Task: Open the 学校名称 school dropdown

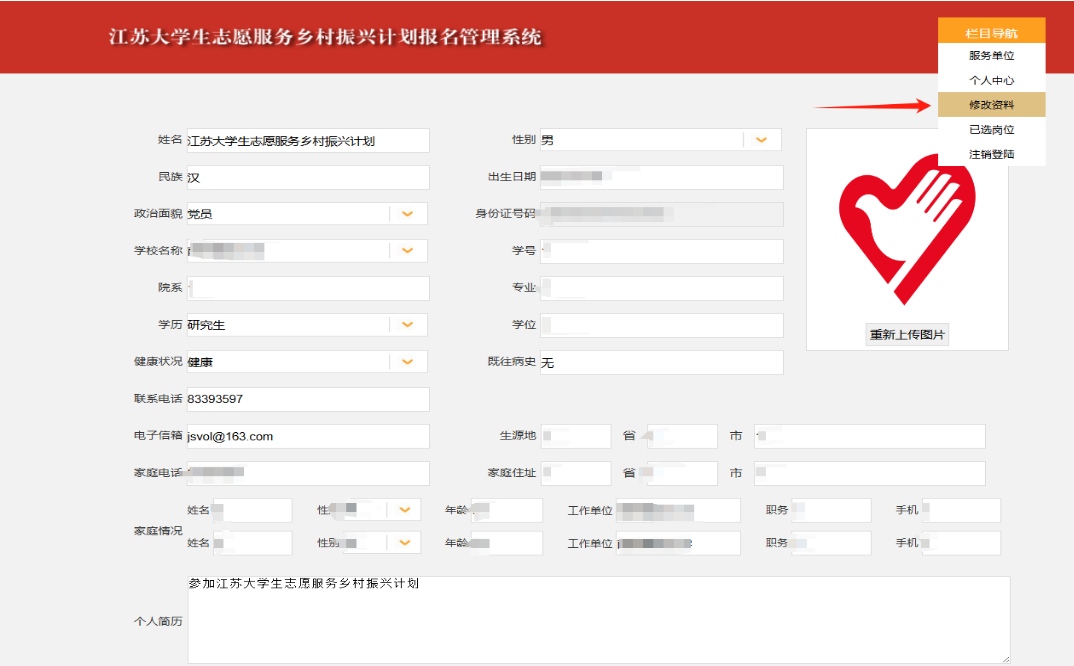Action: pyautogui.click(x=407, y=251)
